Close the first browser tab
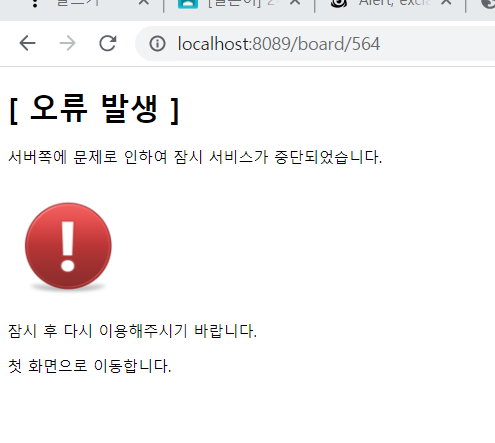 coord(144,3)
